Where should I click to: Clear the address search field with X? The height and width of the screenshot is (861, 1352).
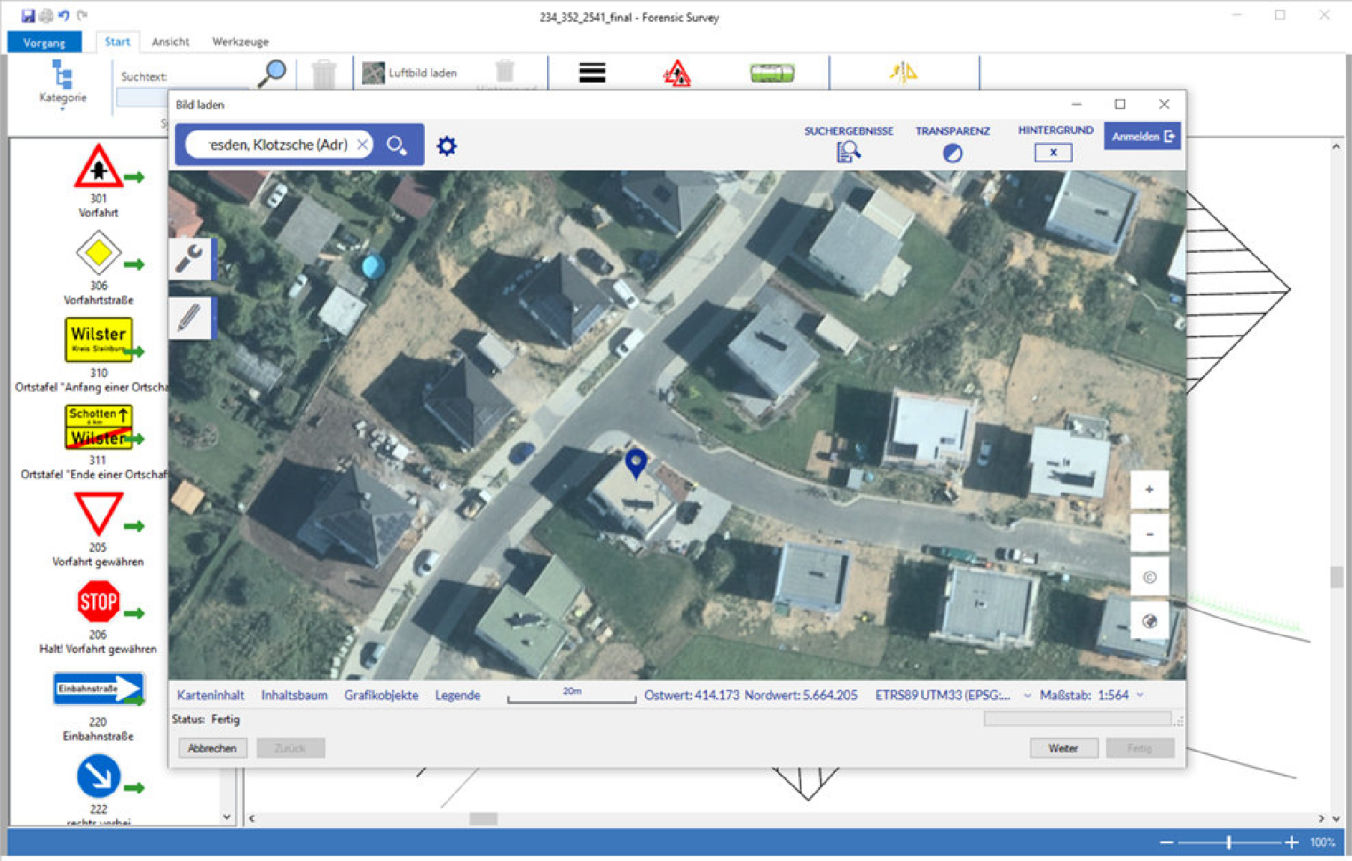(362, 145)
